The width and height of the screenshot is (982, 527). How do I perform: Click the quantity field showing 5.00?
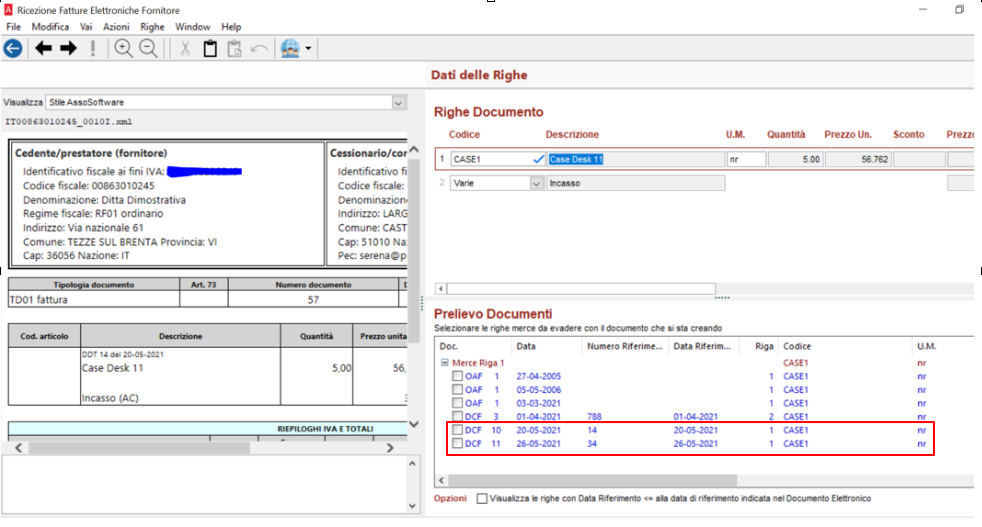tap(795, 159)
